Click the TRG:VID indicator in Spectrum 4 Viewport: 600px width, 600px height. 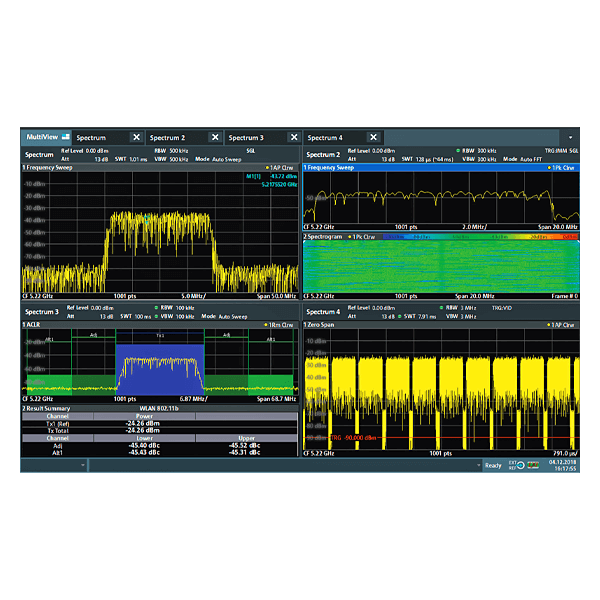click(x=502, y=308)
